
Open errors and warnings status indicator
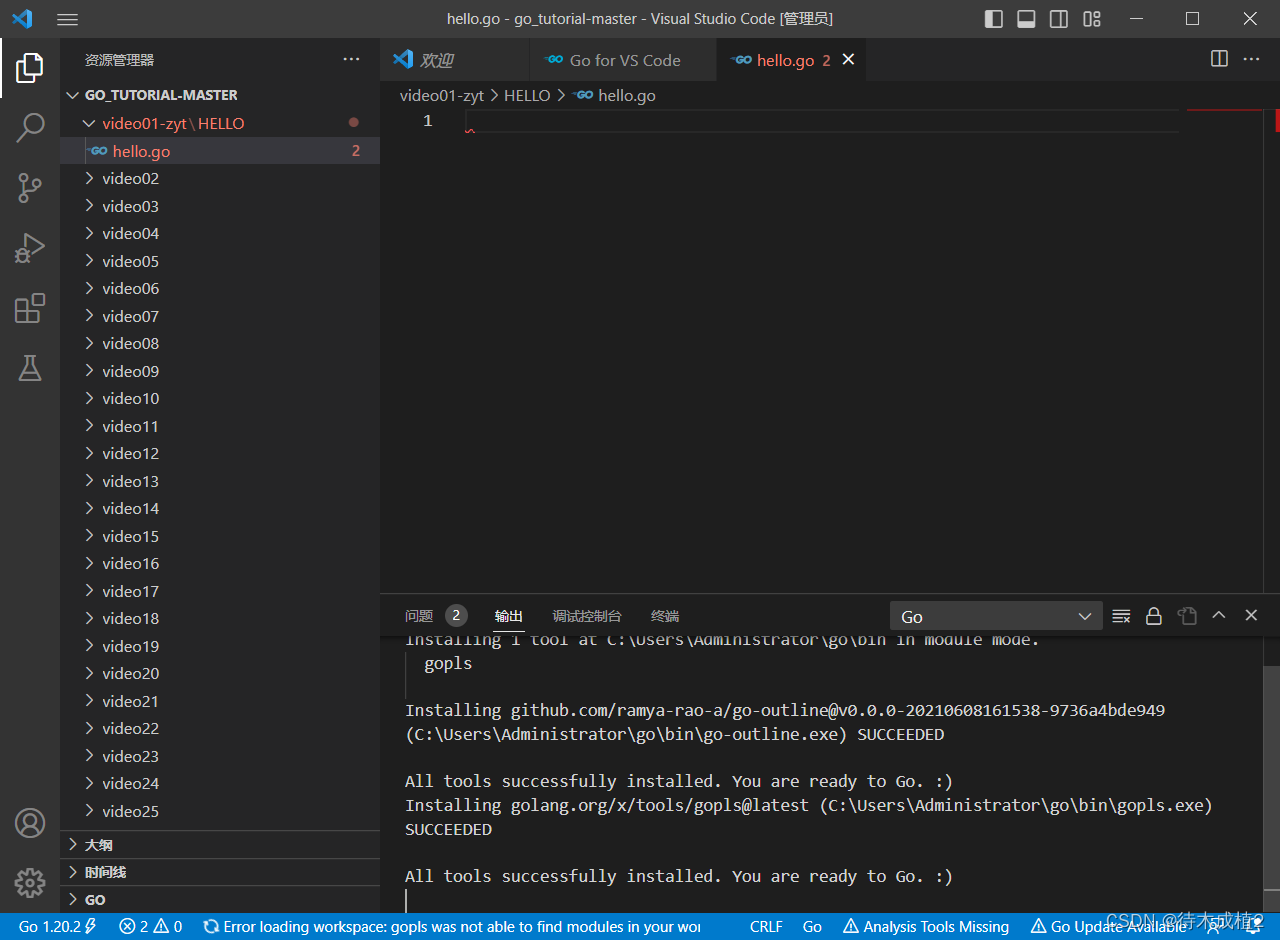[150, 927]
